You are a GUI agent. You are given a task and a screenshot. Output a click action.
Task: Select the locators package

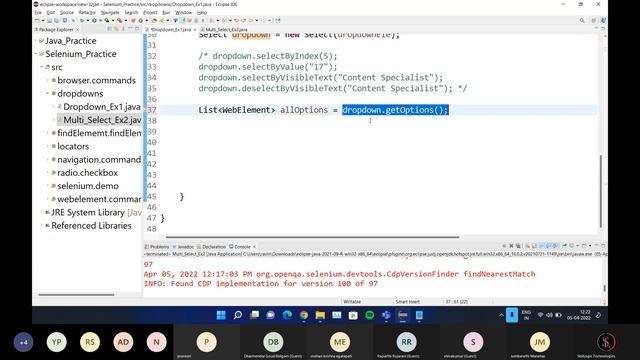(x=73, y=146)
